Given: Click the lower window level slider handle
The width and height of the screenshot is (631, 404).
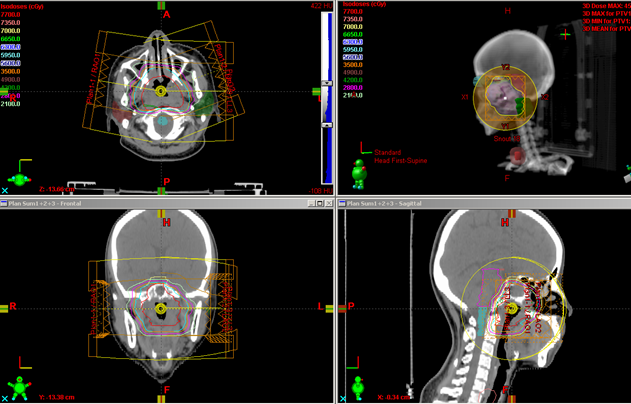Looking at the screenshot, I should [327, 126].
